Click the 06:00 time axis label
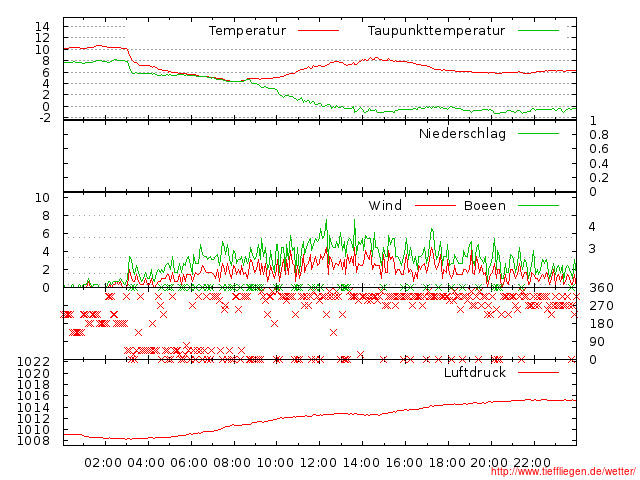Screen dimensions: 640x480 [189, 463]
